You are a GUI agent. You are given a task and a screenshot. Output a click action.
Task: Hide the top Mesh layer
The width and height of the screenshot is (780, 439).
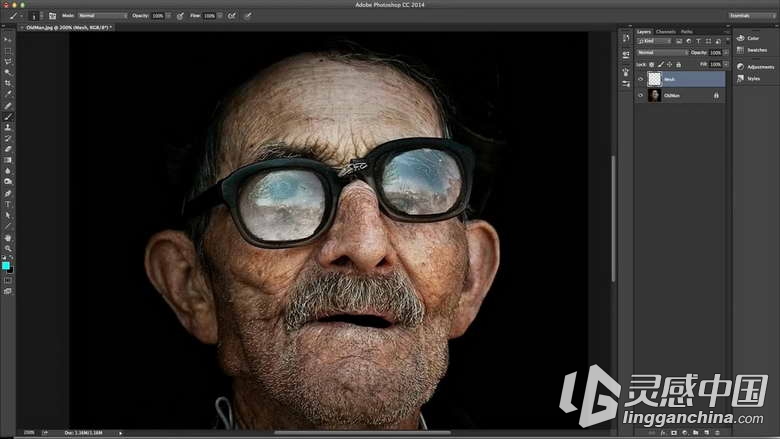pyautogui.click(x=641, y=79)
